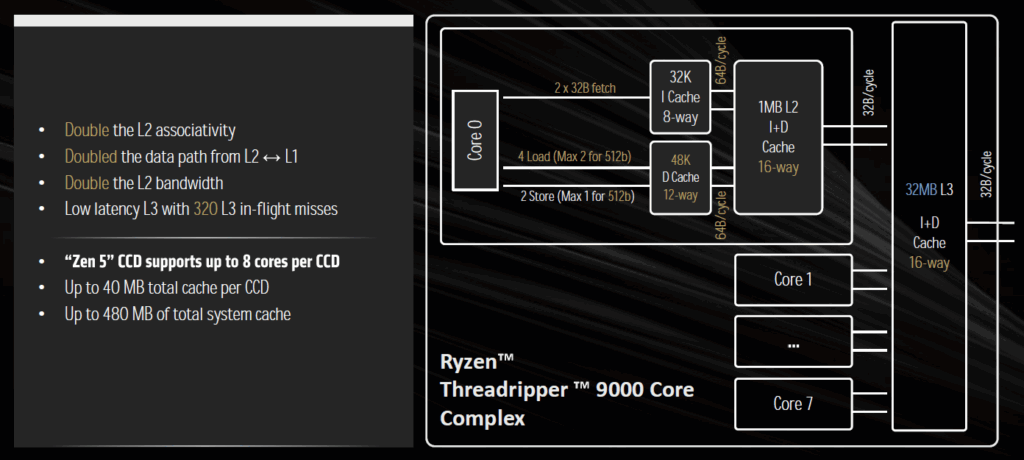Click '2 Store (Max 1 for 512b)' label
The height and width of the screenshot is (460, 1024).
point(577,195)
